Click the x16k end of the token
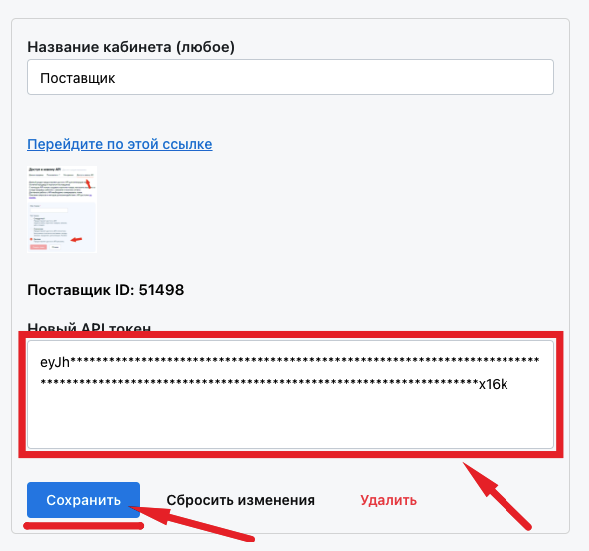Image resolution: width=589 pixels, height=551 pixels. pos(493,385)
